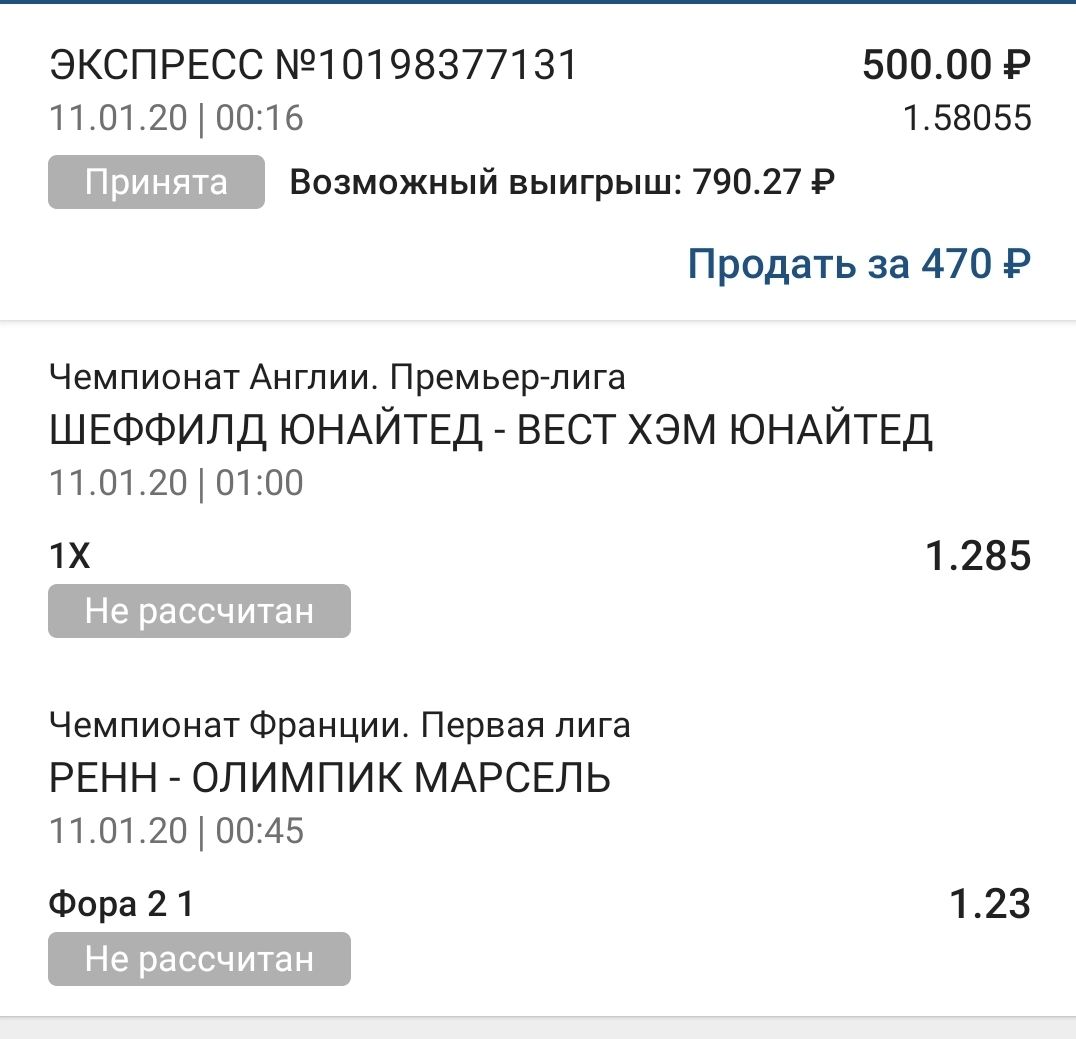Viewport: 1076px width, 1039px height.
Task: Tap the 1.285 odds value
Action: 977,556
